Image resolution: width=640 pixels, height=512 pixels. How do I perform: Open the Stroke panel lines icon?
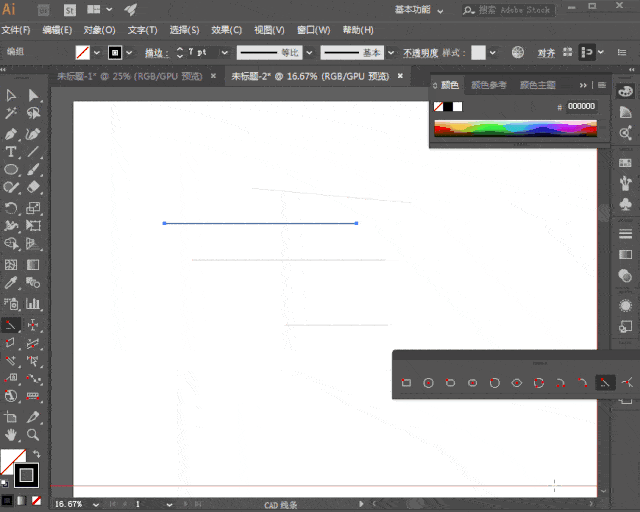pyautogui.click(x=626, y=233)
